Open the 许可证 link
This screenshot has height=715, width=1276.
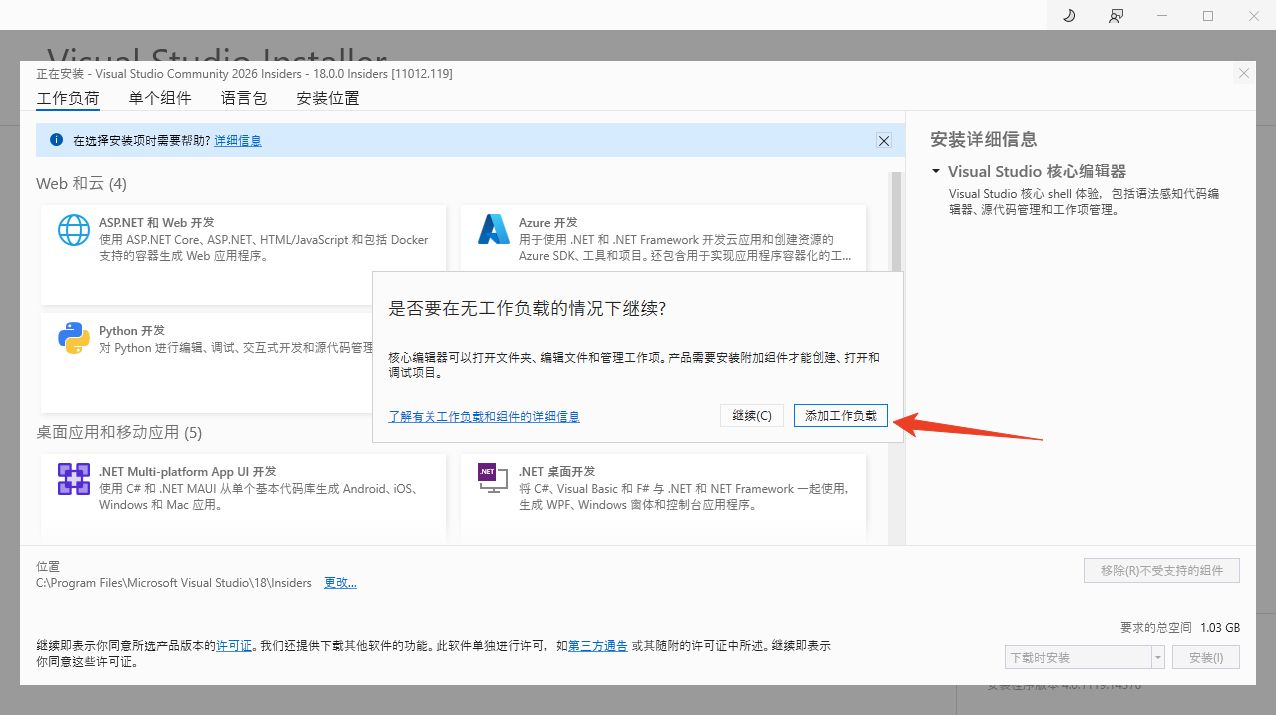pyautogui.click(x=234, y=646)
